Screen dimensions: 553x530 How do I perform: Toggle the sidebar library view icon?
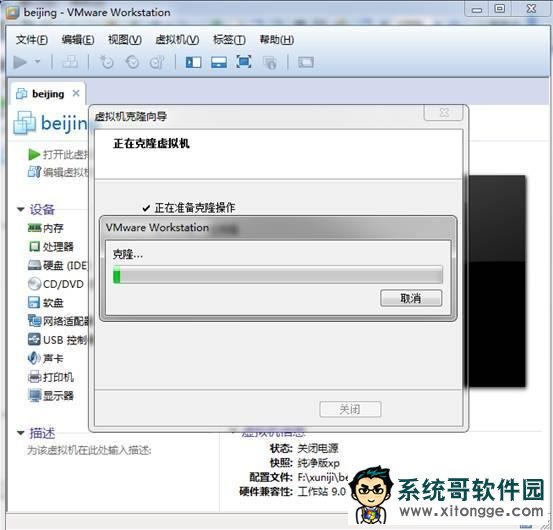point(193,62)
